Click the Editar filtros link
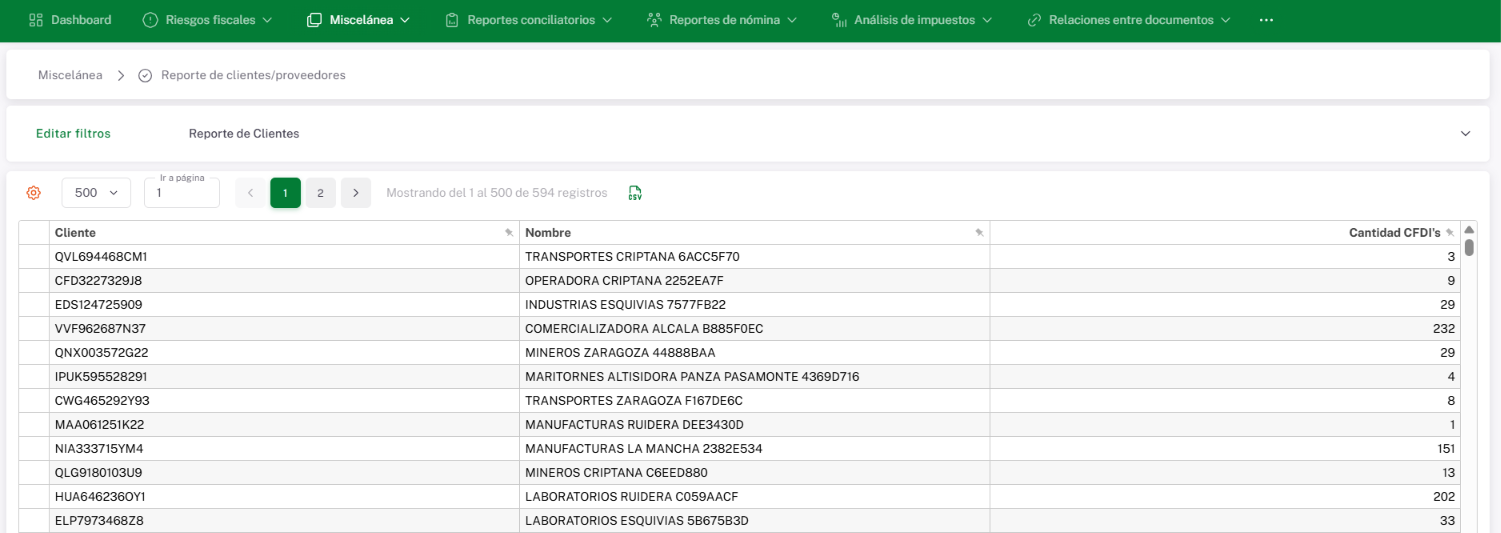Screen dimensions: 1501x533 [x=73, y=134]
